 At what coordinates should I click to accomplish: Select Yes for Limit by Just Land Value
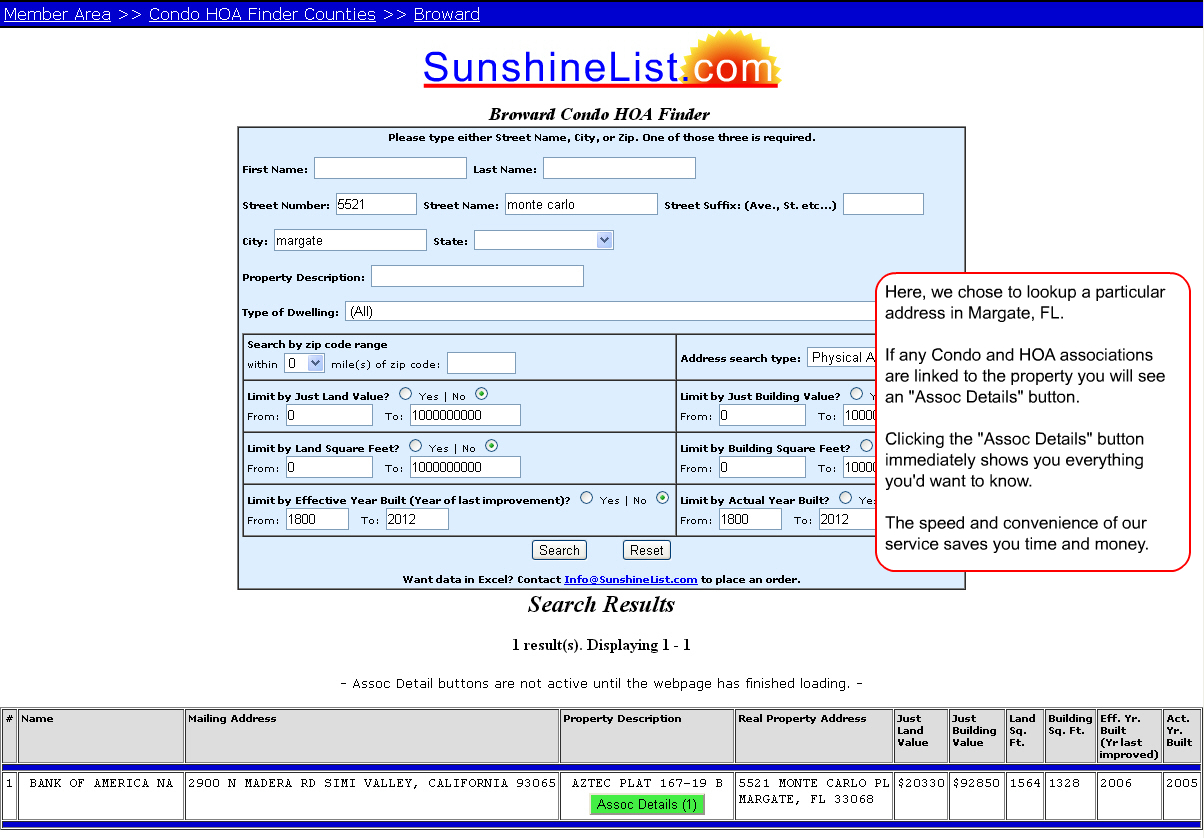[406, 394]
